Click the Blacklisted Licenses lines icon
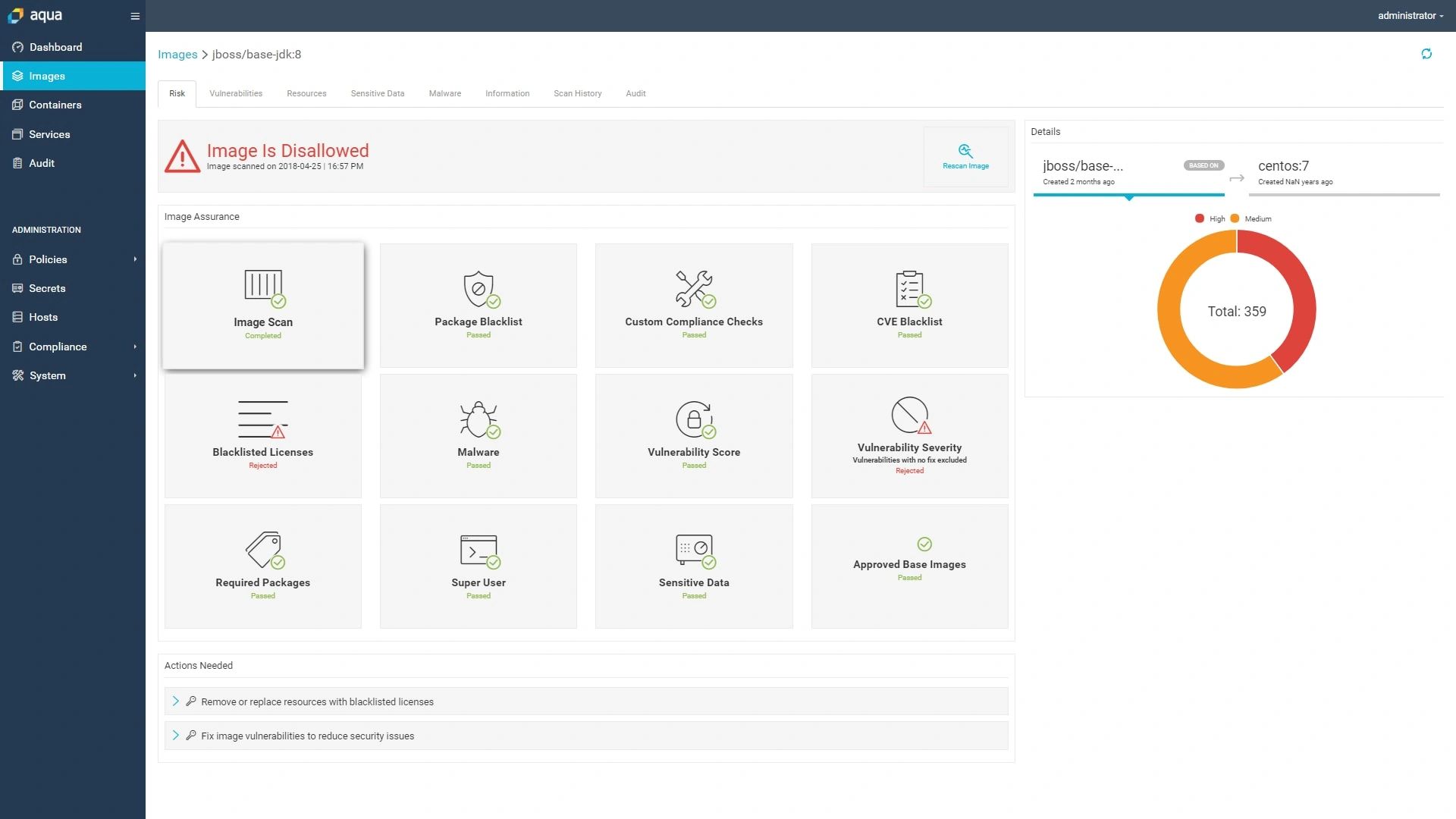 click(262, 419)
